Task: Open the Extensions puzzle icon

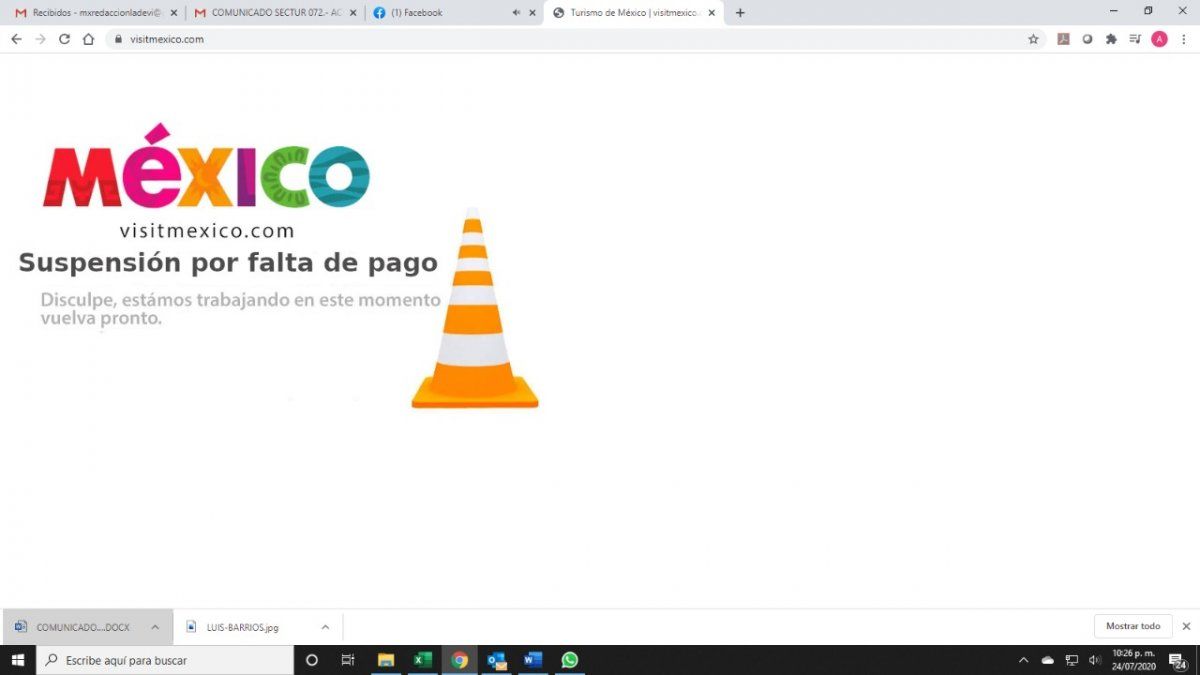Action: point(1112,39)
